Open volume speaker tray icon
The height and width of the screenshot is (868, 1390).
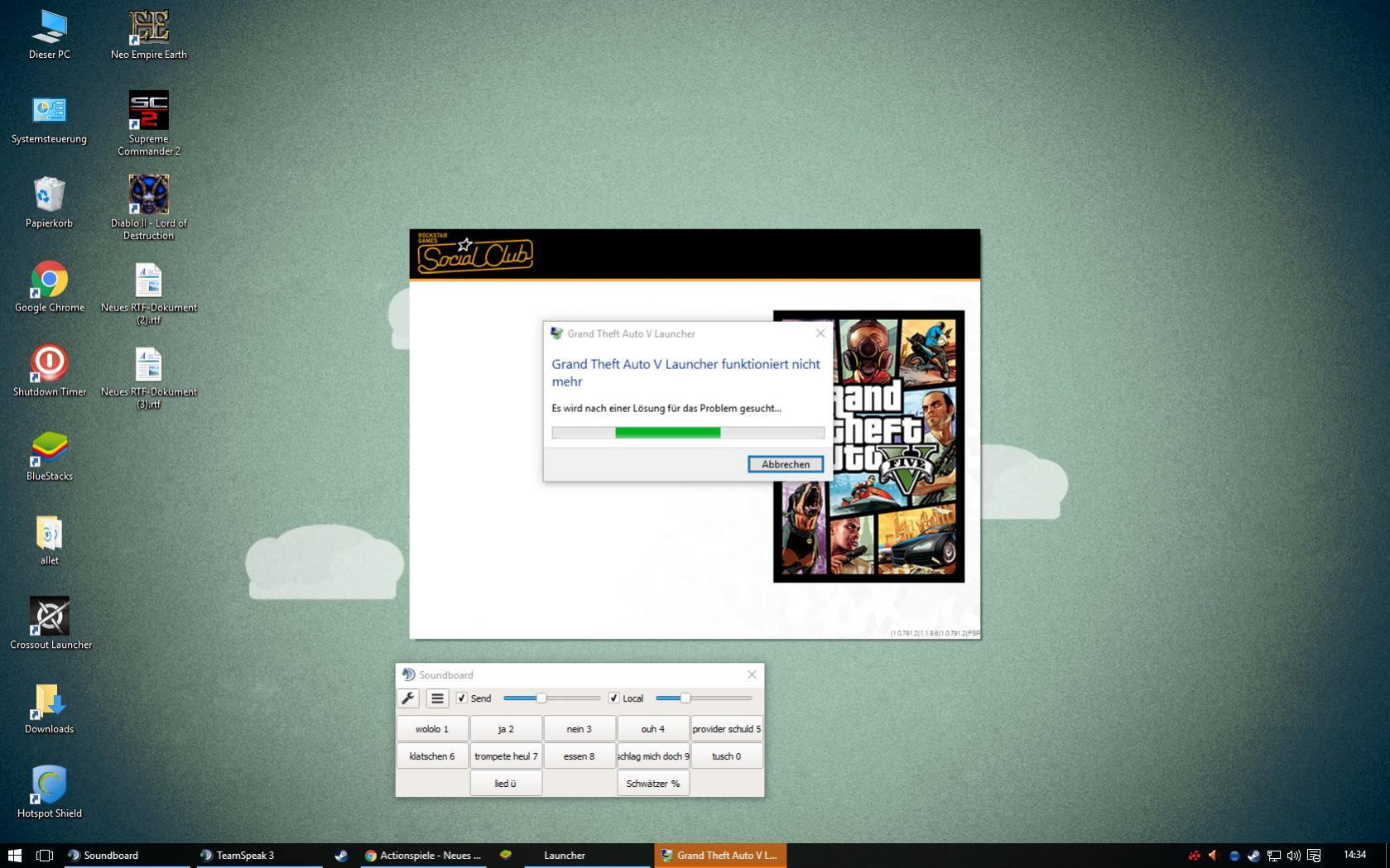[1293, 856]
